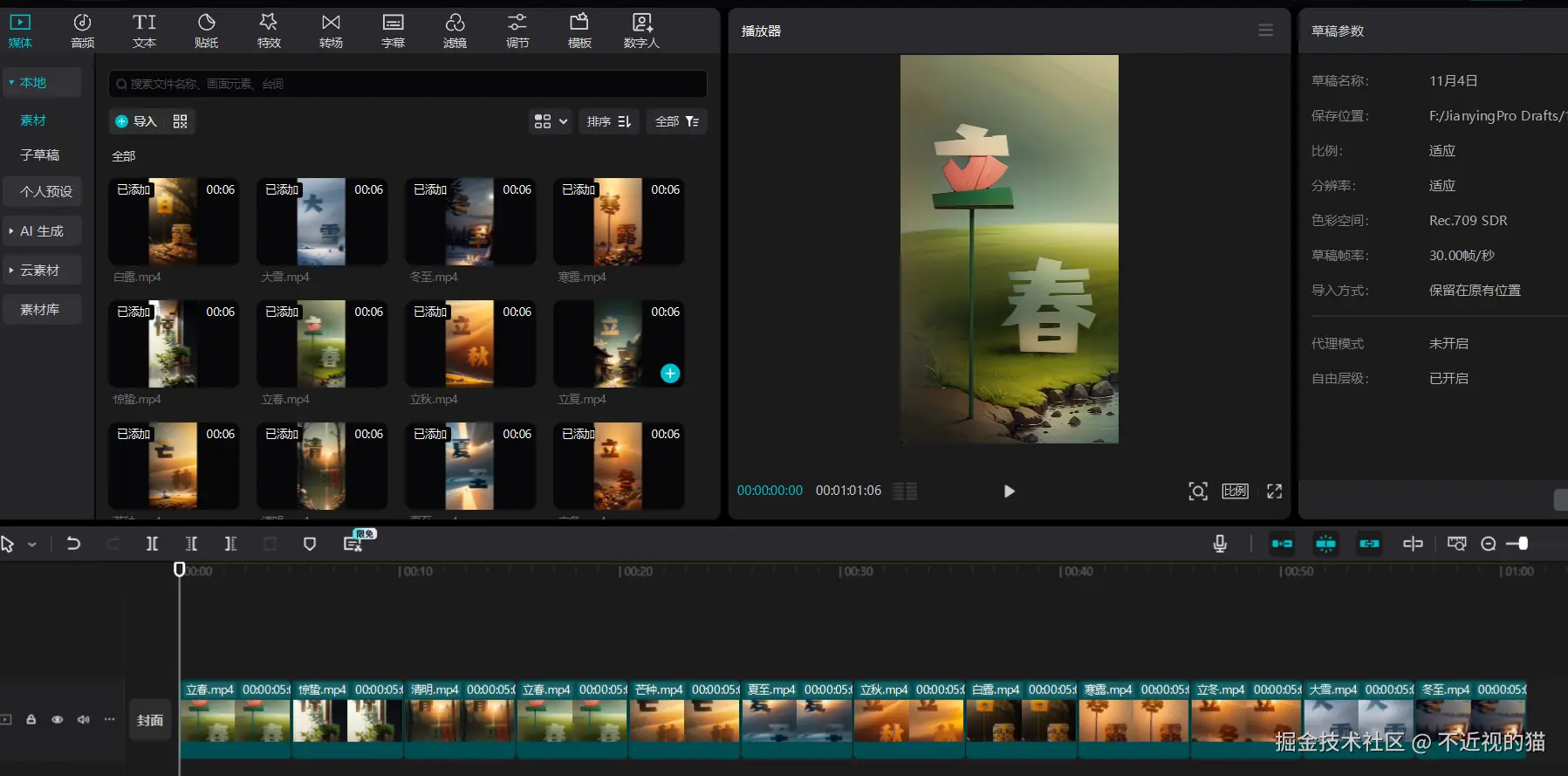
Task: Click the 滤镜 filters icon
Action: point(455,31)
